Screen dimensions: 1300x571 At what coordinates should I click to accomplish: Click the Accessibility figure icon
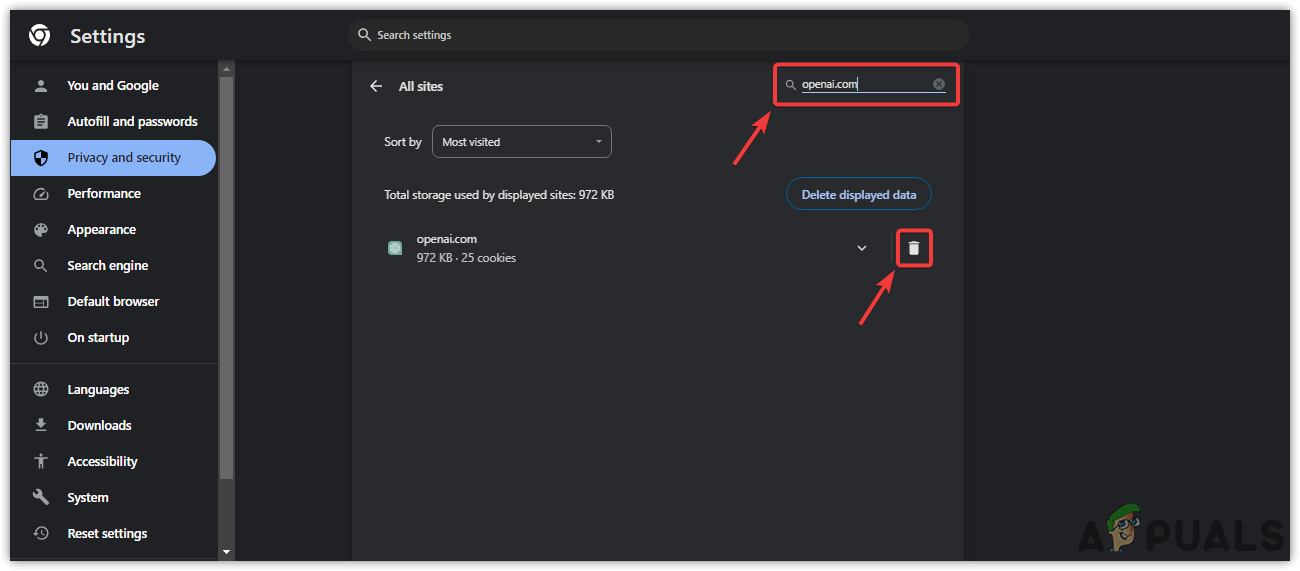click(x=41, y=462)
